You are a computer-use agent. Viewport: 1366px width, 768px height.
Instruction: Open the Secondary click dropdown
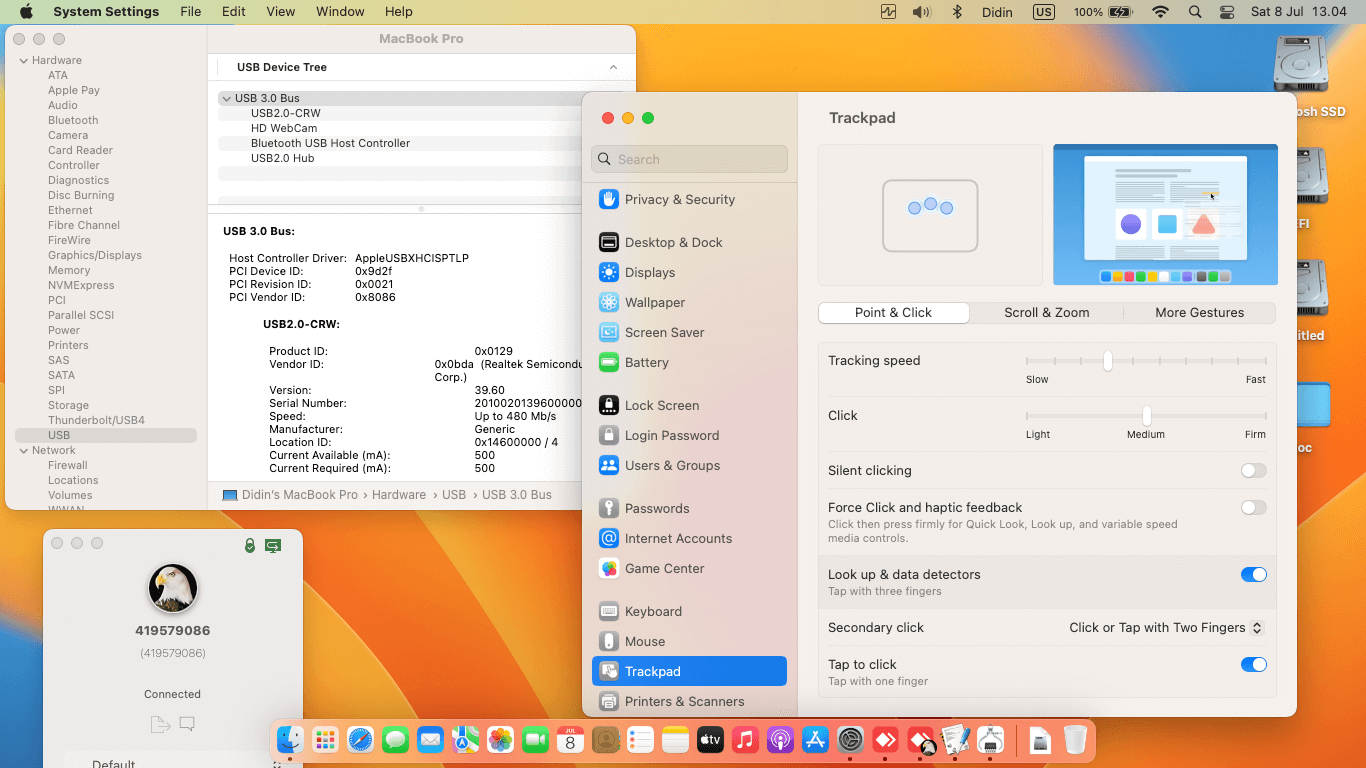1166,628
